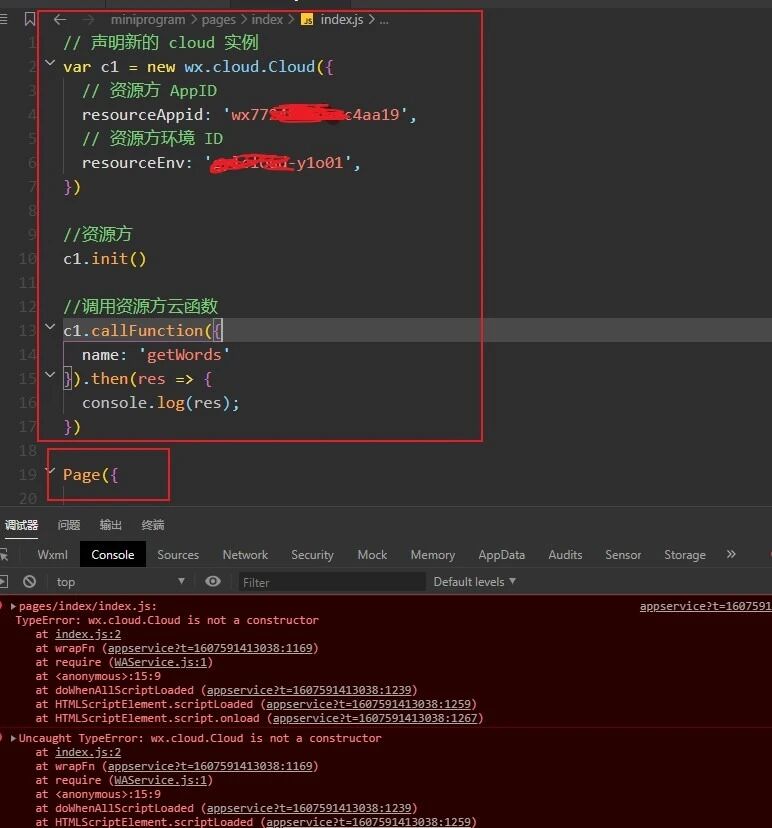Open index.js:2 link in first error

point(88,634)
